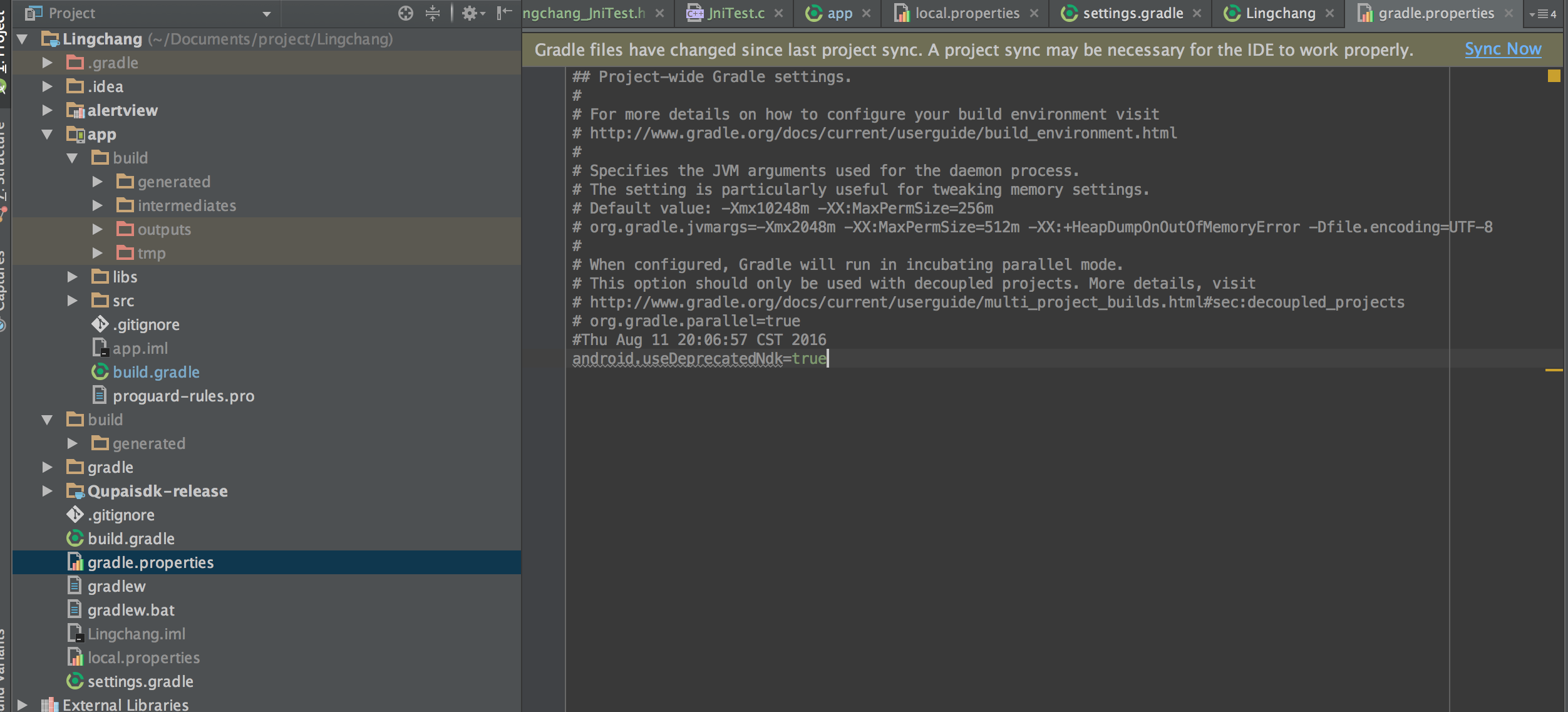Collapse the Lingchang project root
The image size is (1568, 712).
[23, 39]
